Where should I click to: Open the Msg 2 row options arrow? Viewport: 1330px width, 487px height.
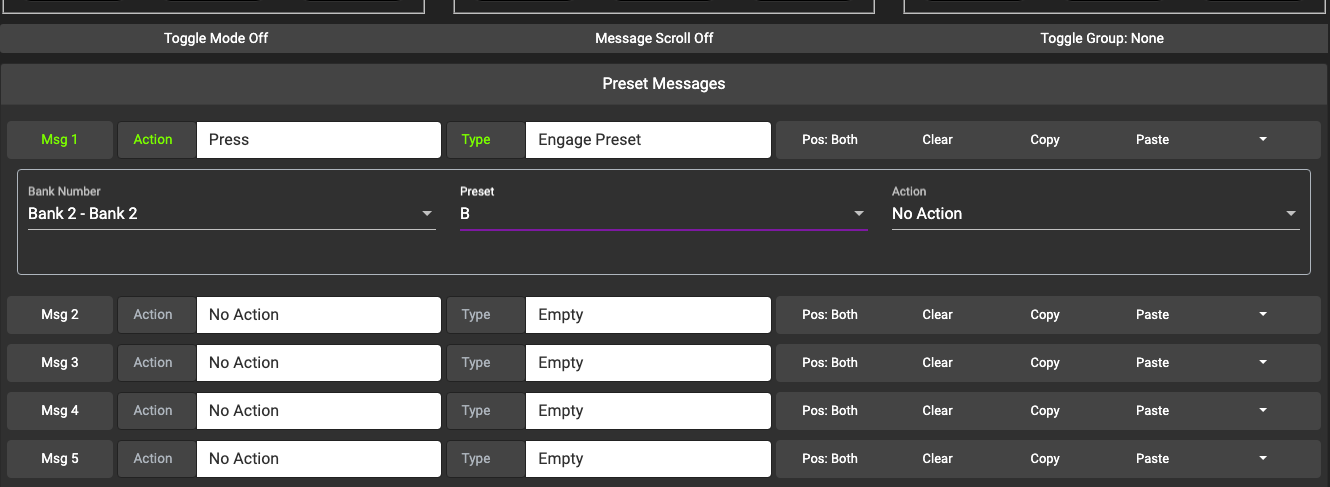pos(1263,315)
